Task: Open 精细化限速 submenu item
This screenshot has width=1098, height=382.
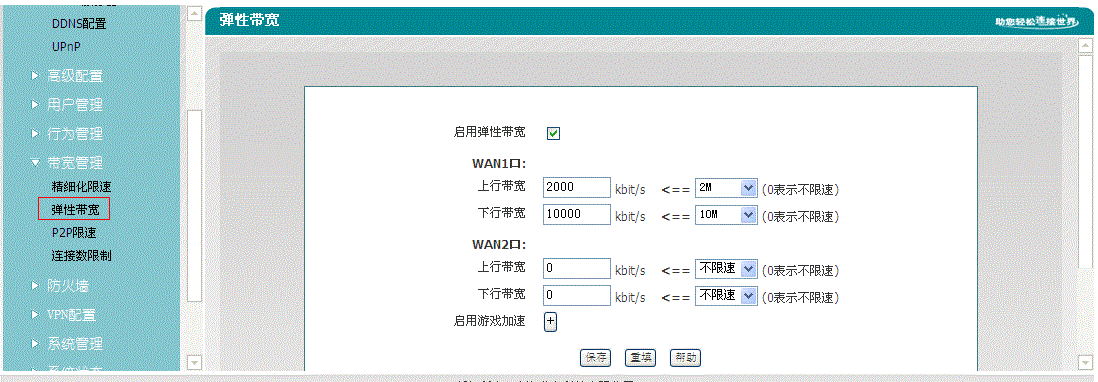Action: (x=81, y=187)
